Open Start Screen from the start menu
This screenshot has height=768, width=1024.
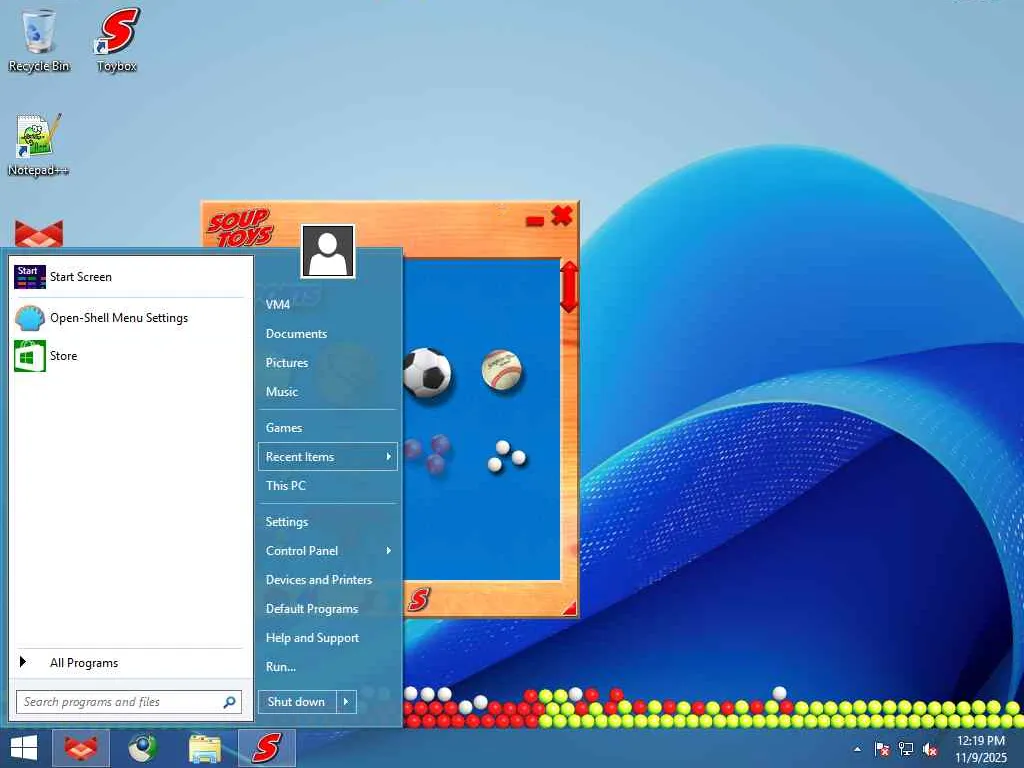131,277
